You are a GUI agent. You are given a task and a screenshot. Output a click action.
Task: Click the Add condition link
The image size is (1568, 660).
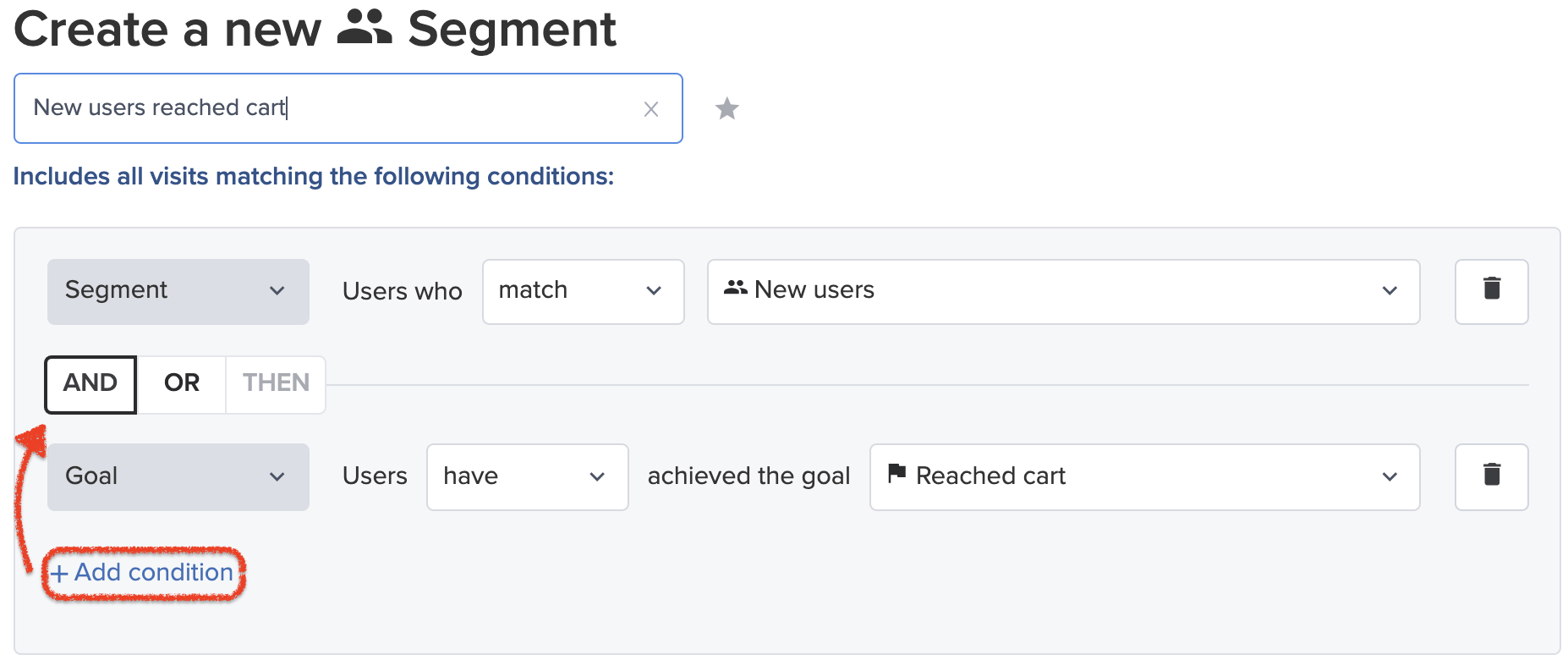[142, 573]
